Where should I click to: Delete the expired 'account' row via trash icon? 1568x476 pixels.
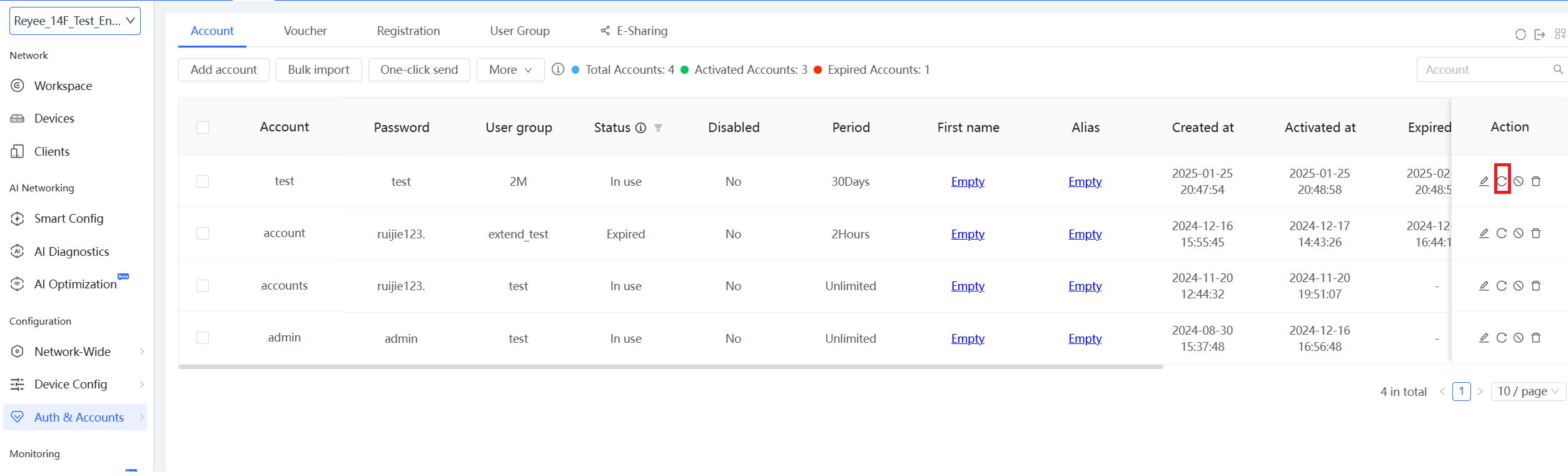(1536, 233)
